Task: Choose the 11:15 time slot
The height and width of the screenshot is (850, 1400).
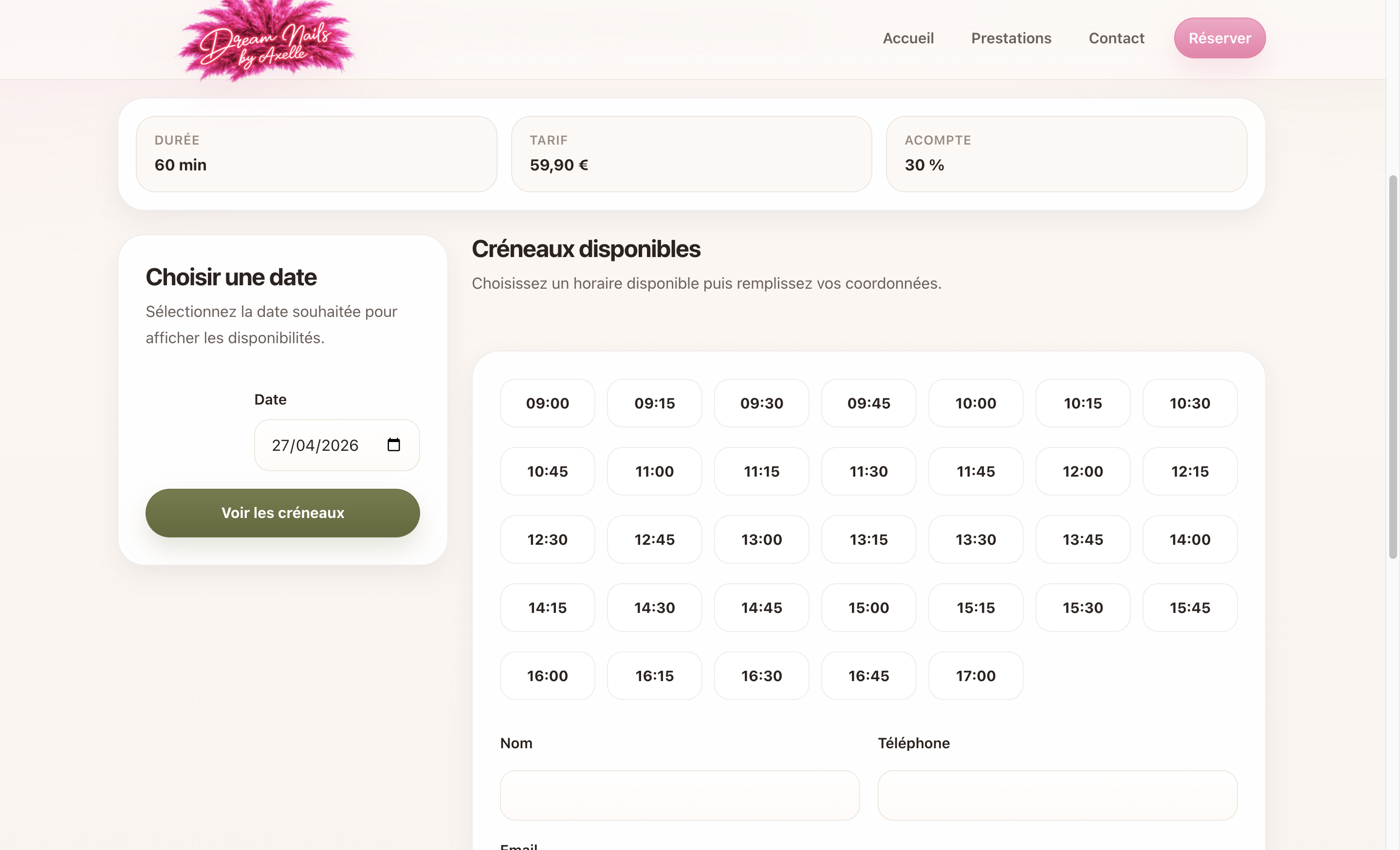Action: tap(761, 471)
